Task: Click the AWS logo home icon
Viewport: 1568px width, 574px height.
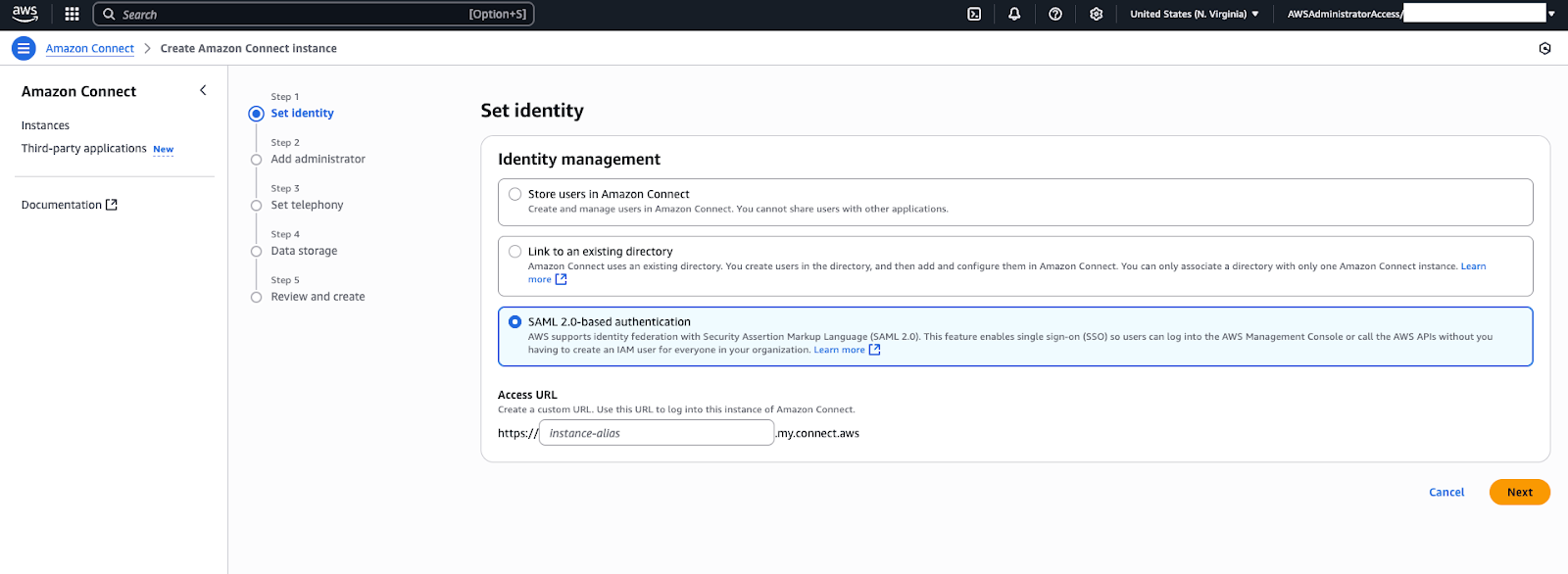Action: coord(25,14)
